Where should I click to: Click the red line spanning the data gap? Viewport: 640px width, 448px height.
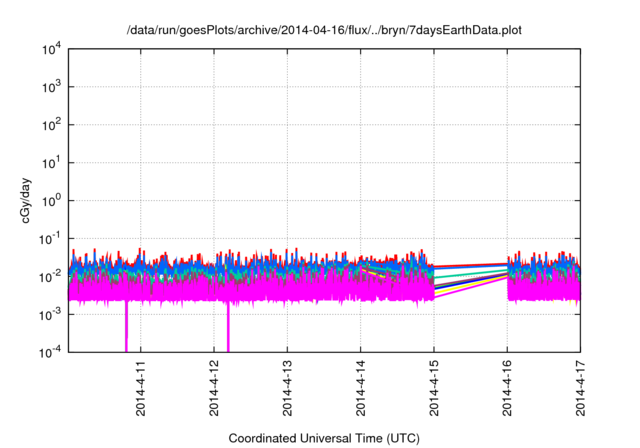(470, 265)
